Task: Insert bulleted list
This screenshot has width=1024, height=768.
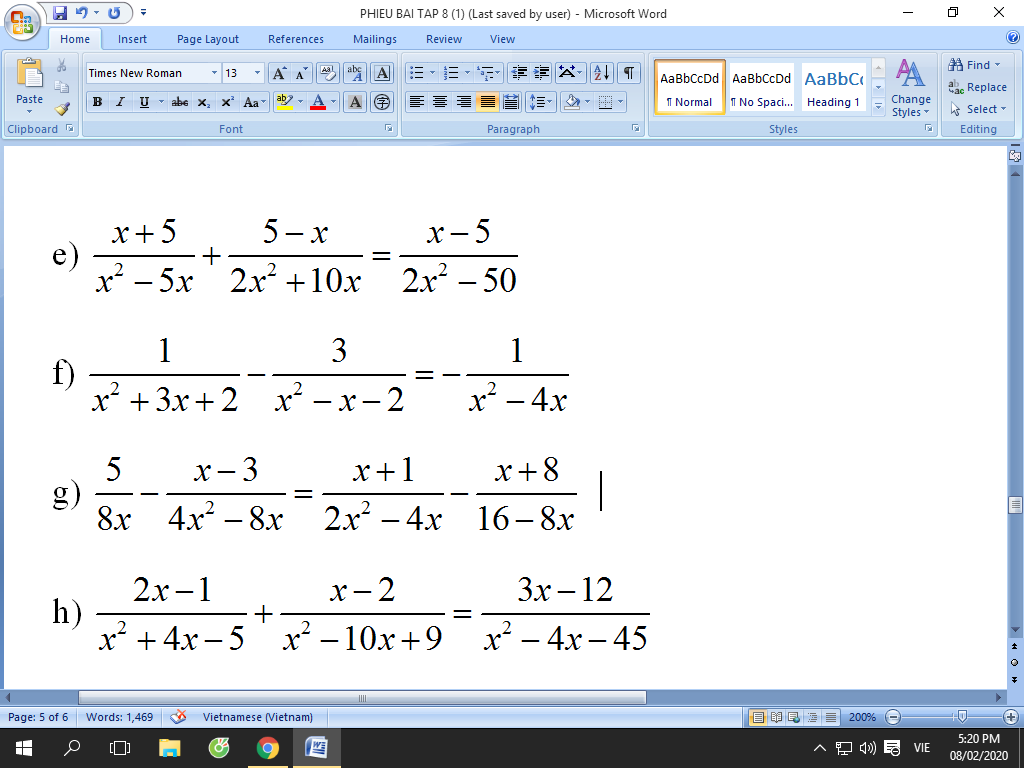Action: click(x=416, y=72)
